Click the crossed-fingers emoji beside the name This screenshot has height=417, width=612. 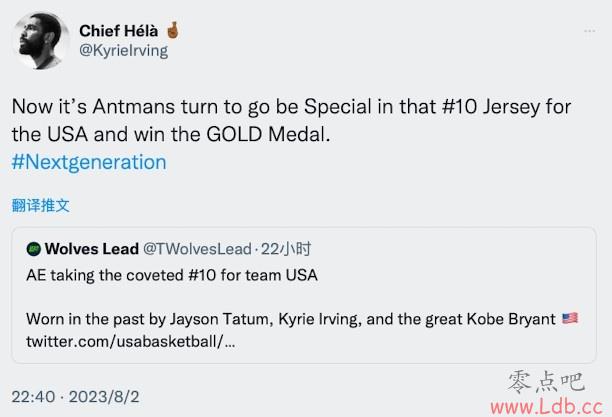point(173,30)
